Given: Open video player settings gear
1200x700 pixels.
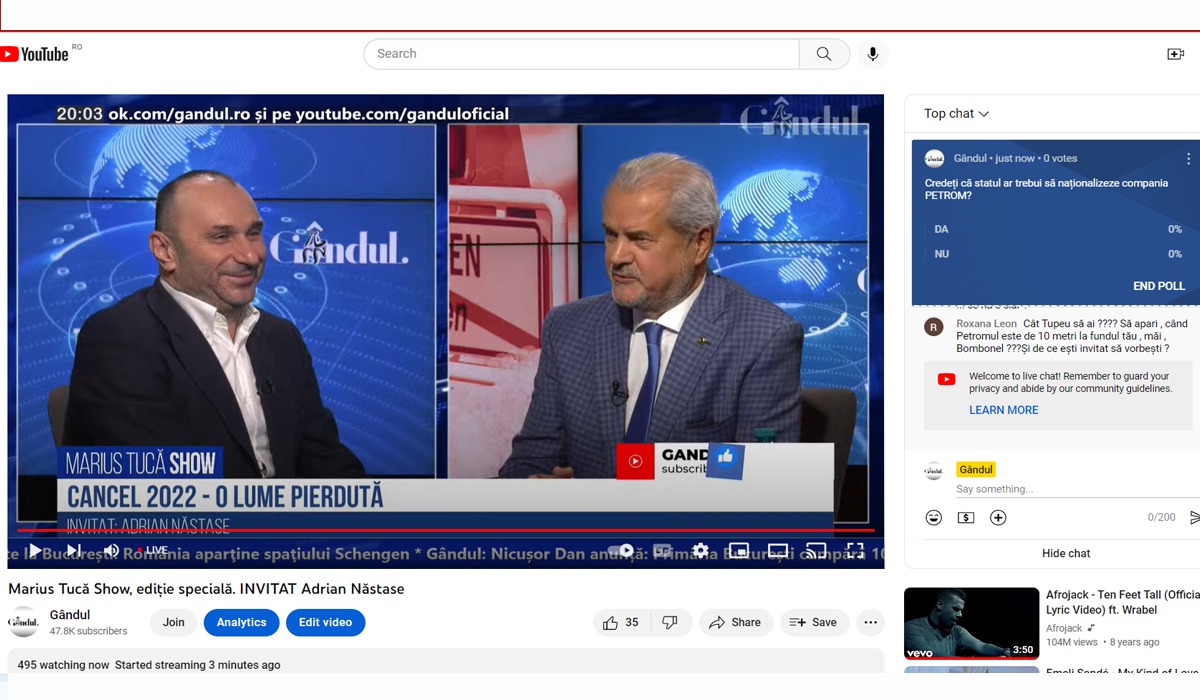Looking at the screenshot, I should click(x=700, y=550).
